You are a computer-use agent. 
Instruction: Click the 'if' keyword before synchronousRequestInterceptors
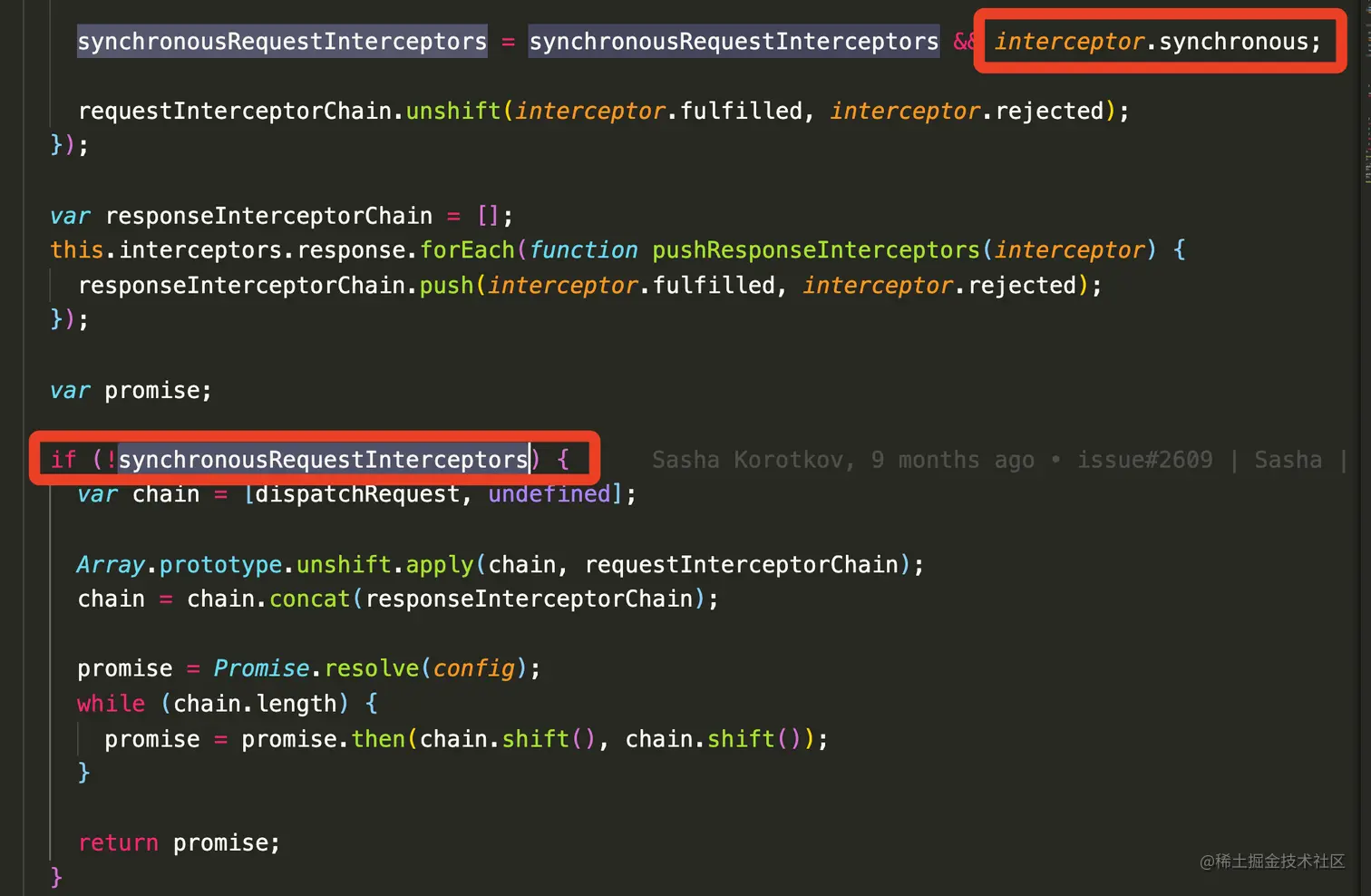click(63, 460)
